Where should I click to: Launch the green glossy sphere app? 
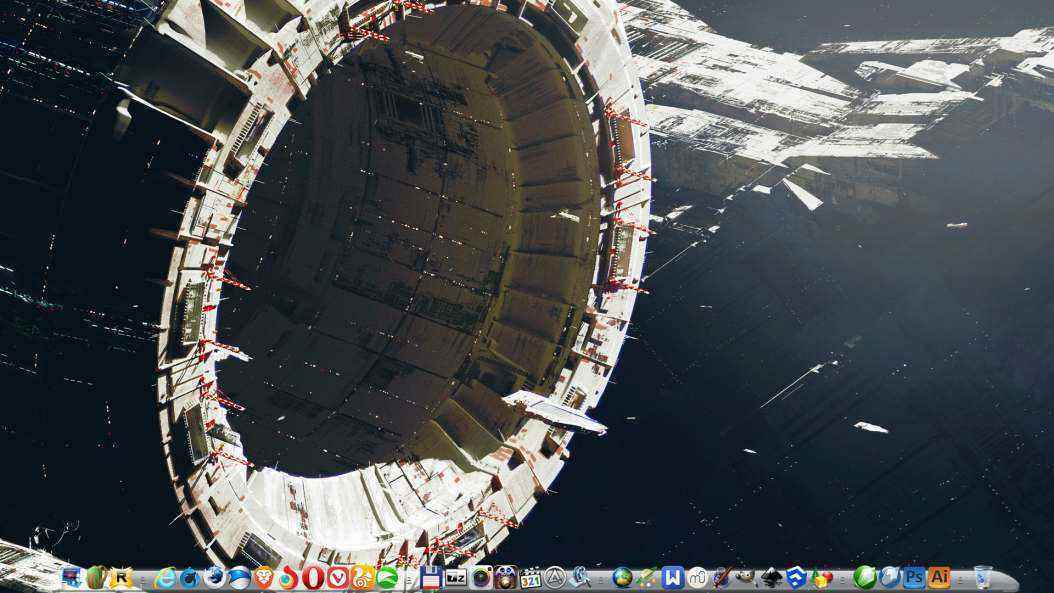[864, 578]
